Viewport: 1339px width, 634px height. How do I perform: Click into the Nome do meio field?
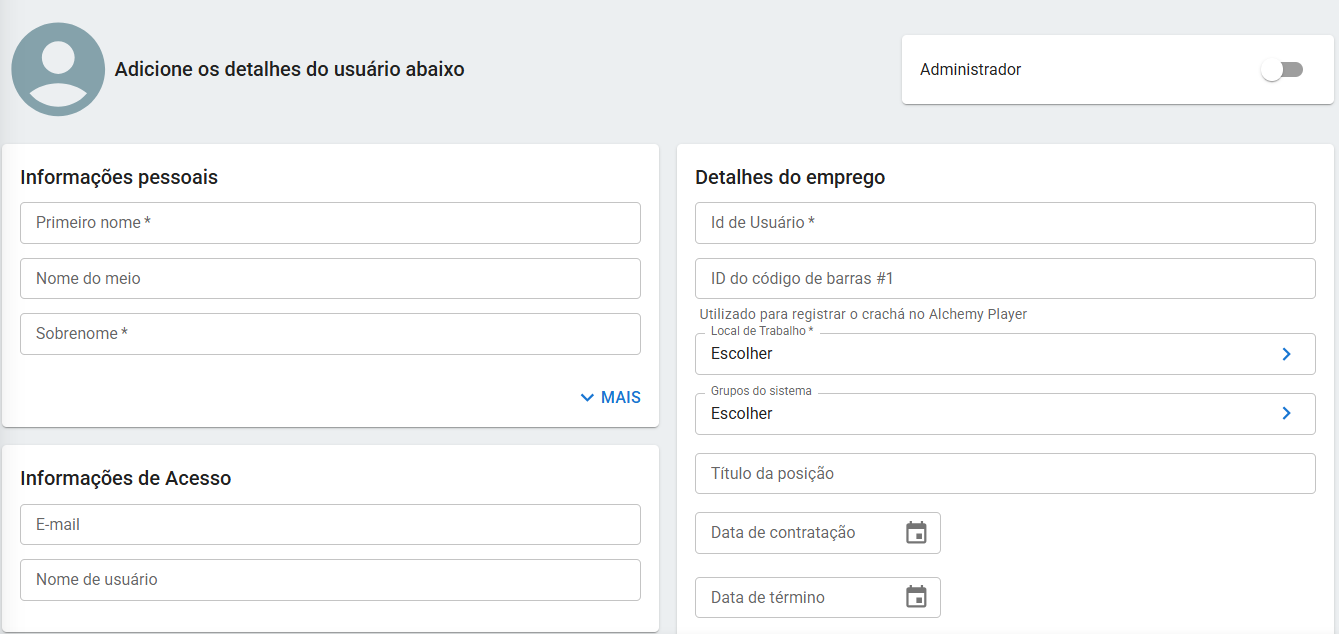tap(330, 279)
